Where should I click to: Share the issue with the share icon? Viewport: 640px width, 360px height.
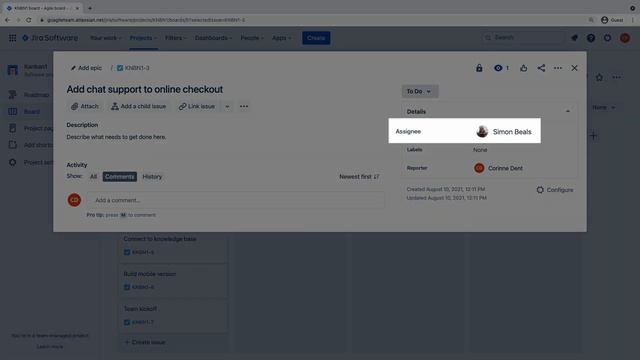pyautogui.click(x=541, y=68)
